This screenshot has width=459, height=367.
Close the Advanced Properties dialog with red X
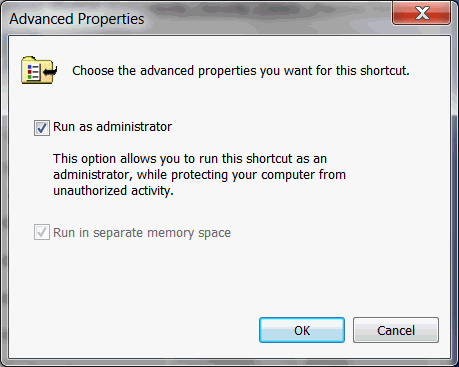[x=421, y=13]
